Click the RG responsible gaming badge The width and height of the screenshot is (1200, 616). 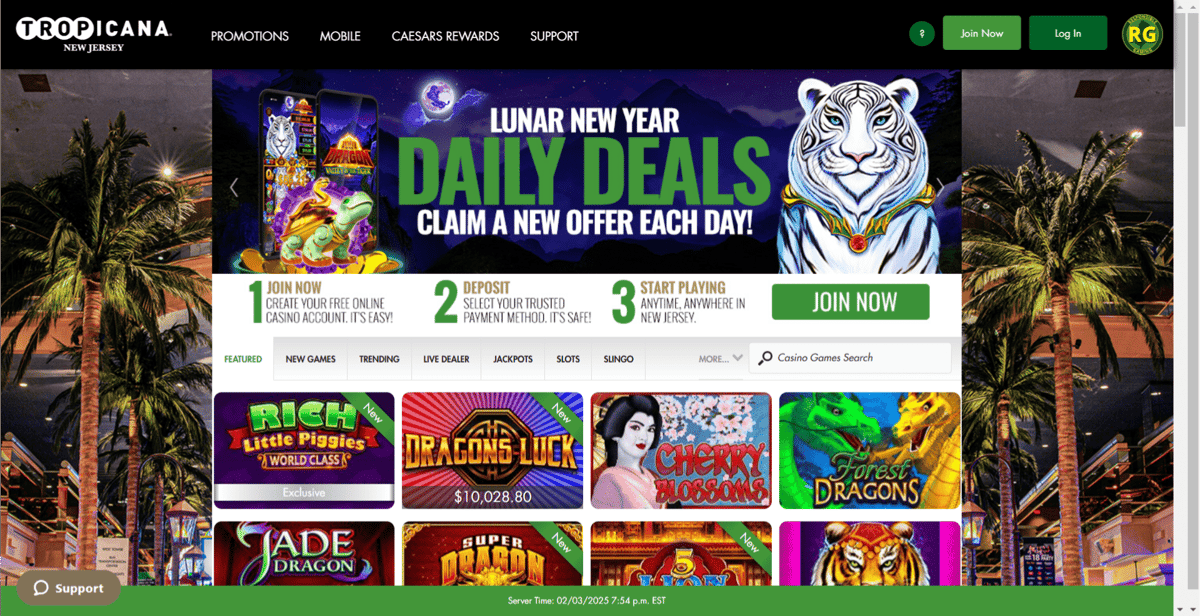[1142, 36]
